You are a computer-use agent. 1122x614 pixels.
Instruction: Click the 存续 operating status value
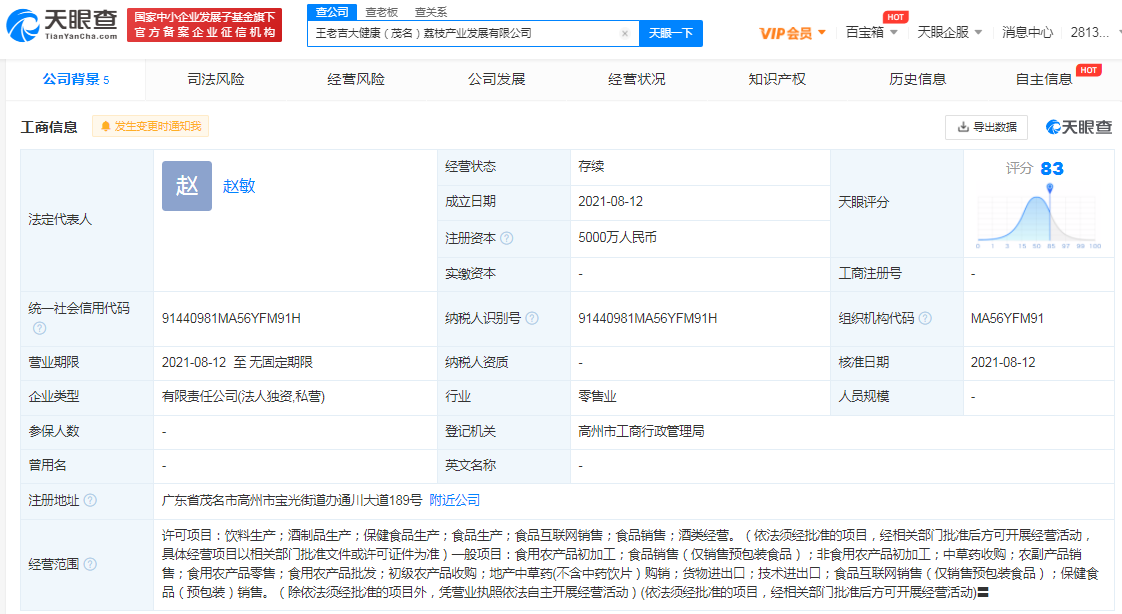pos(591,166)
